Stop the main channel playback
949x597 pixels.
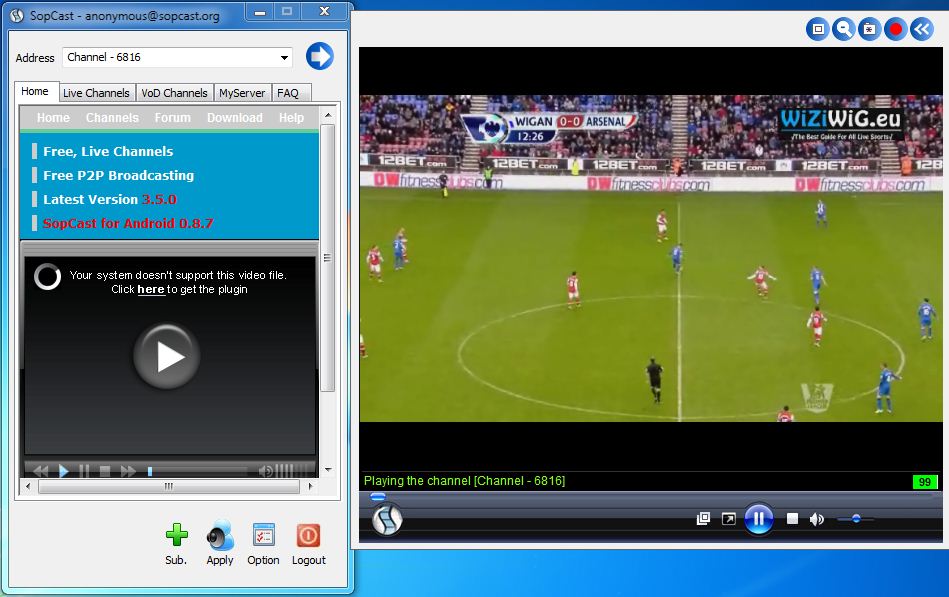pyautogui.click(x=792, y=519)
